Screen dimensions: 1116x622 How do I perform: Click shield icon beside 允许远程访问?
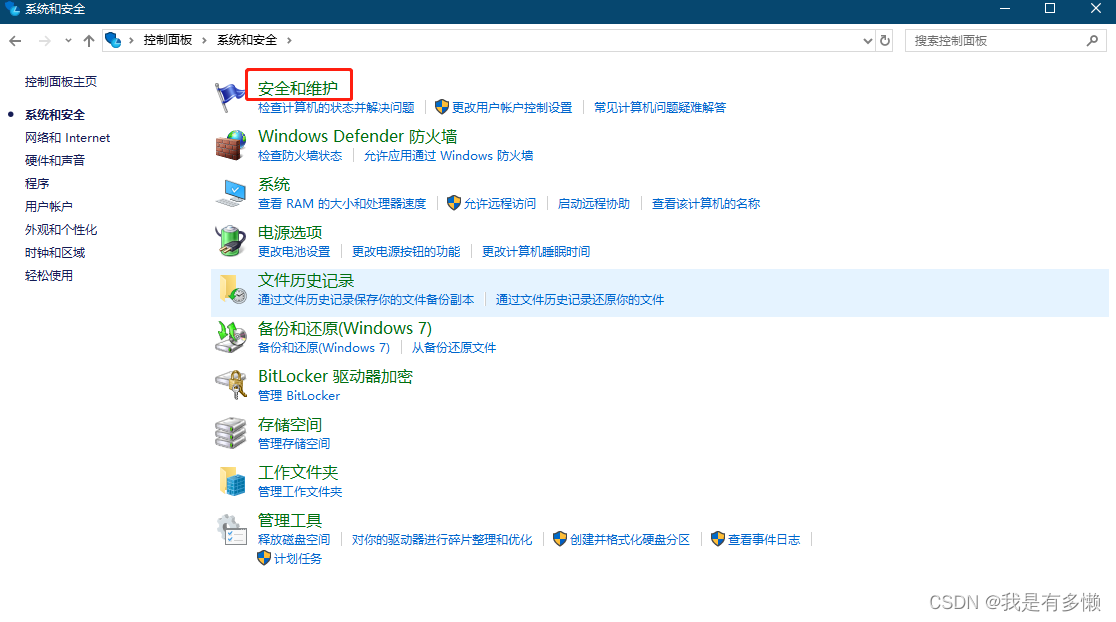[454, 203]
